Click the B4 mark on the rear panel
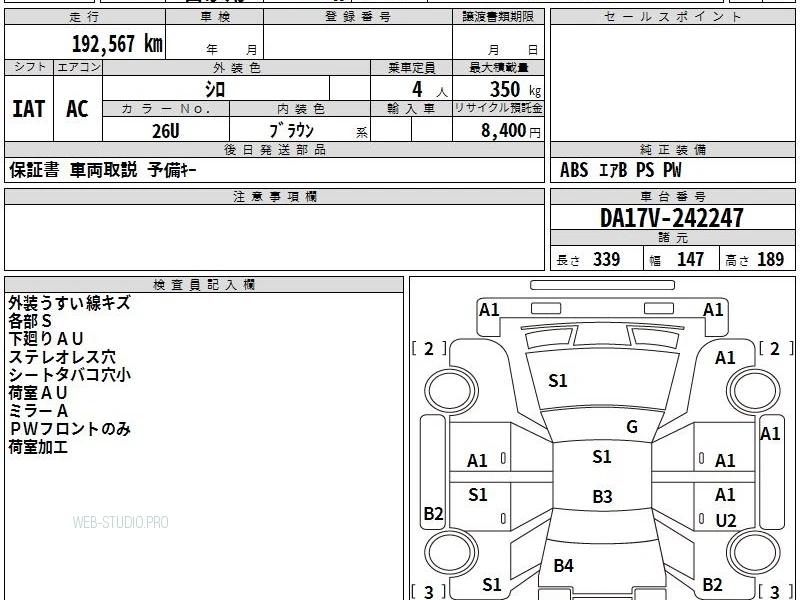Viewport: 800px width, 600px height. (x=564, y=565)
